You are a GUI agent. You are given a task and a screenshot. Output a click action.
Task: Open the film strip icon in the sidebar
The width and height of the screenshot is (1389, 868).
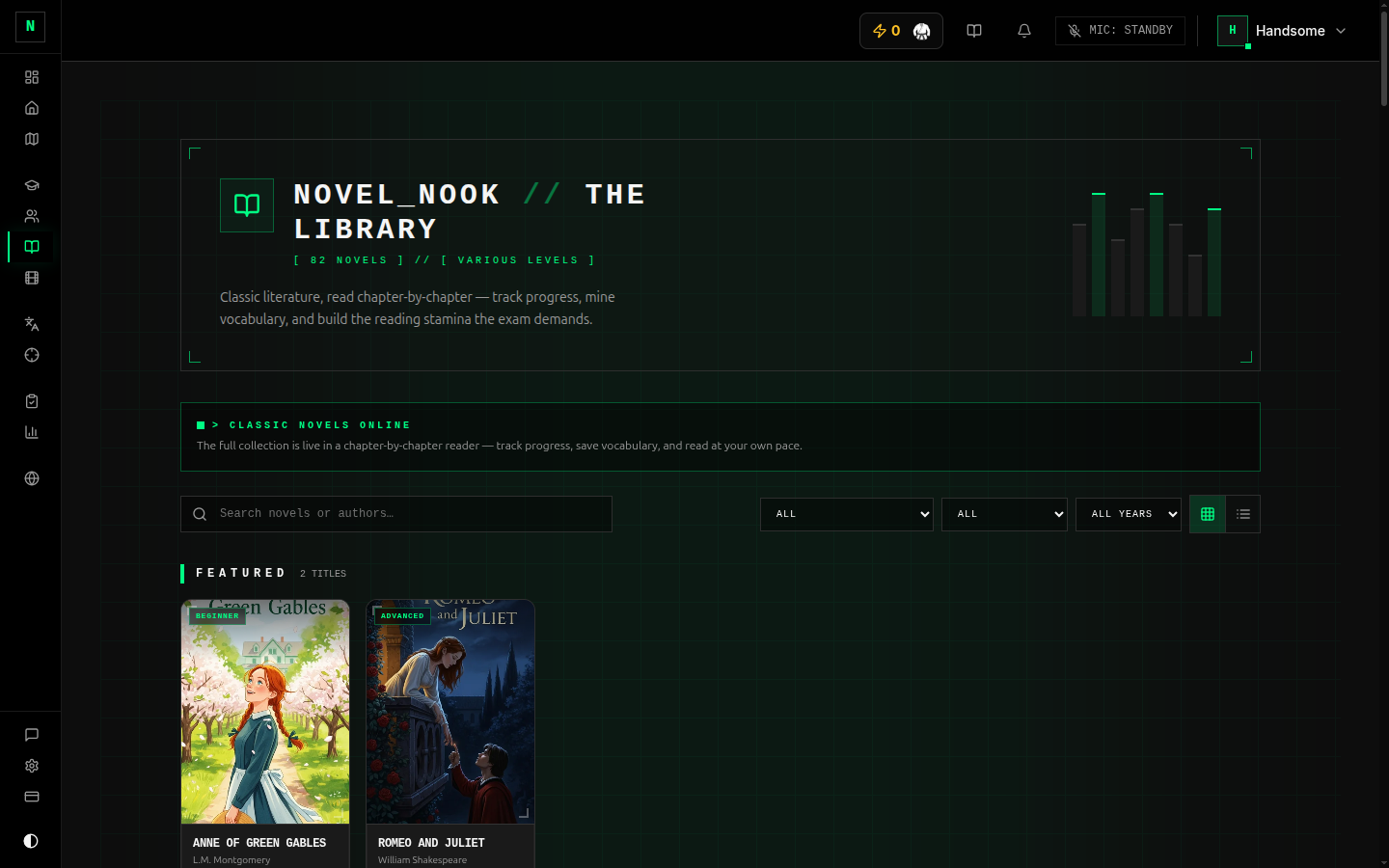click(32, 278)
